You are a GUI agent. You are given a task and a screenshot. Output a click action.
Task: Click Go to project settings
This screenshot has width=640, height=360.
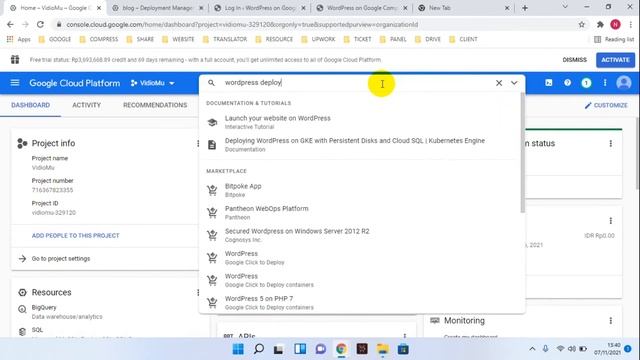61,258
